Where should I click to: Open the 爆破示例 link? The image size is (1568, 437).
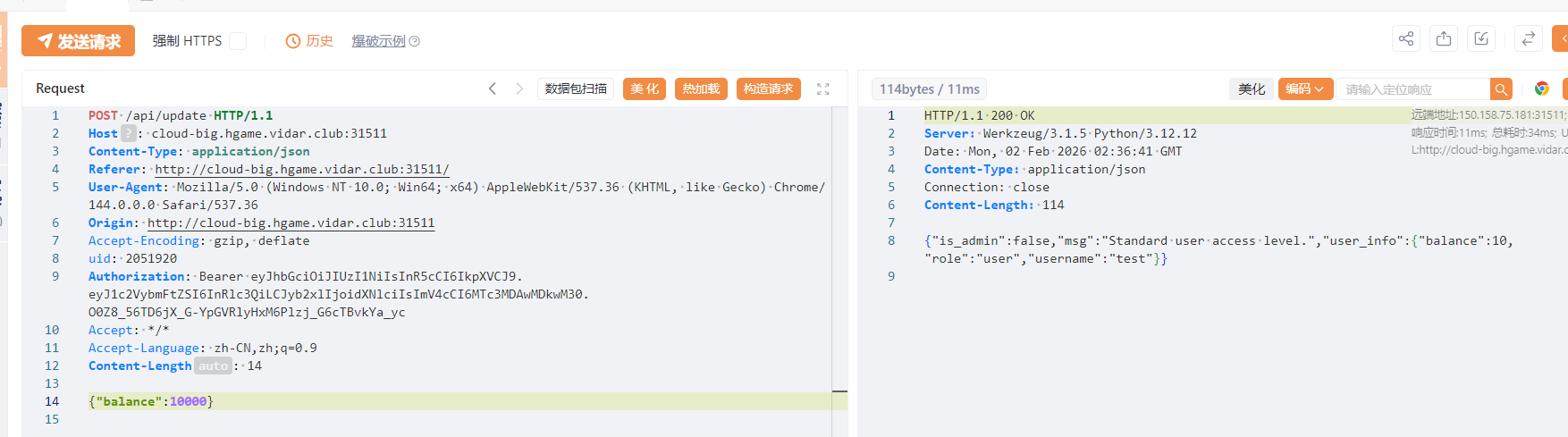point(378,41)
